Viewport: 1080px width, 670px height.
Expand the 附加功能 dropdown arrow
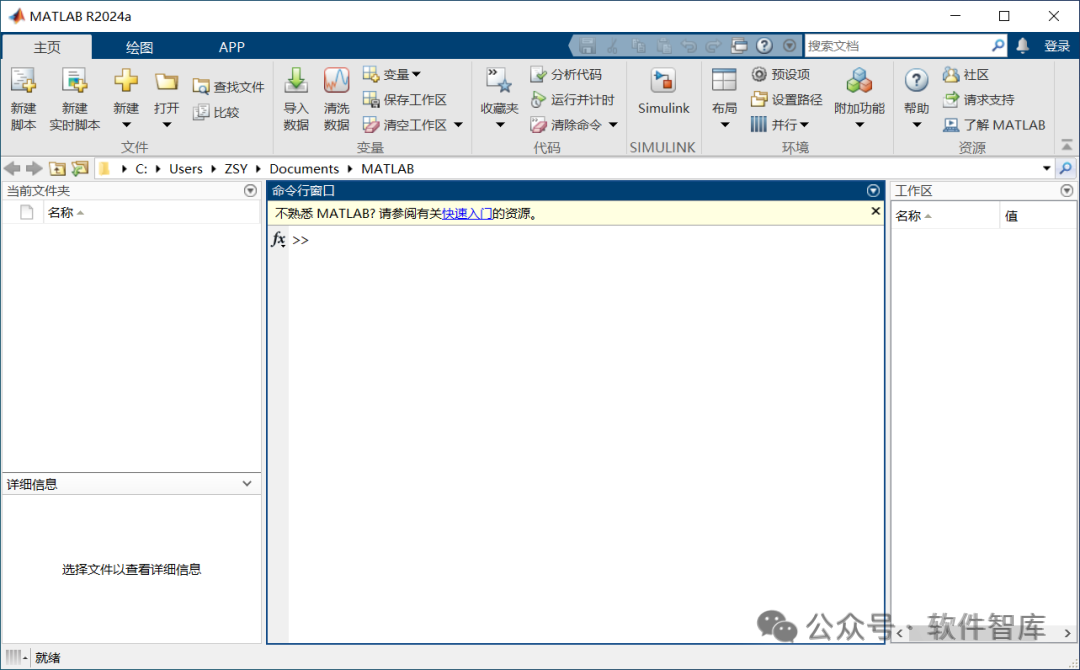[x=859, y=125]
